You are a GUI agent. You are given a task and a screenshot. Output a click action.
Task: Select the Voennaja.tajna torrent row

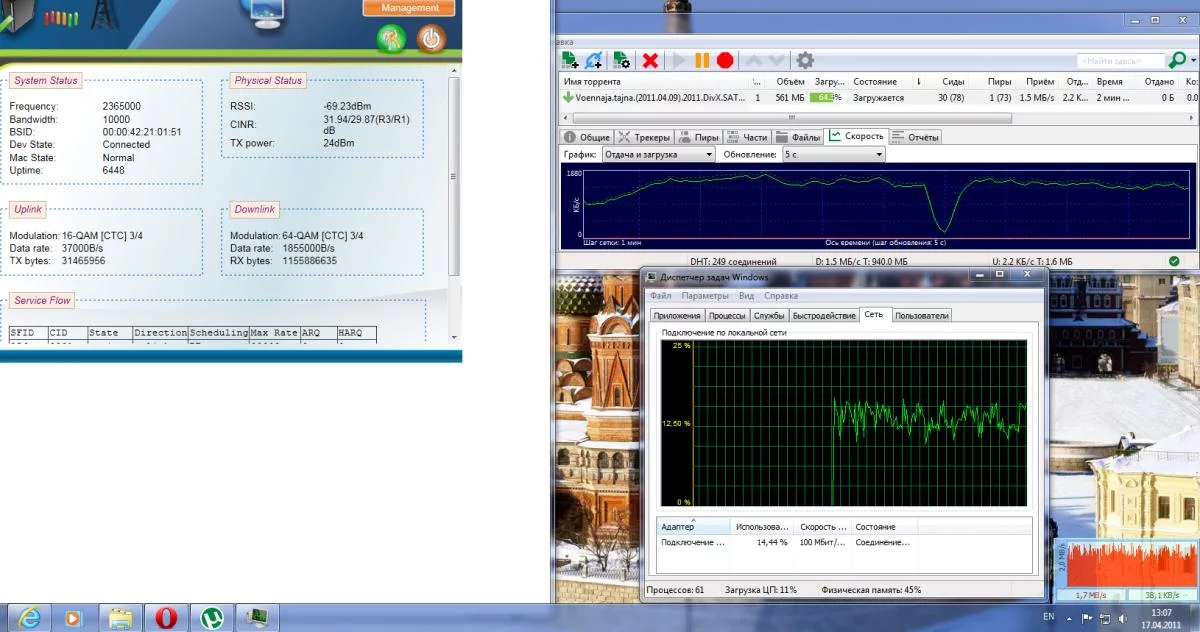point(650,98)
